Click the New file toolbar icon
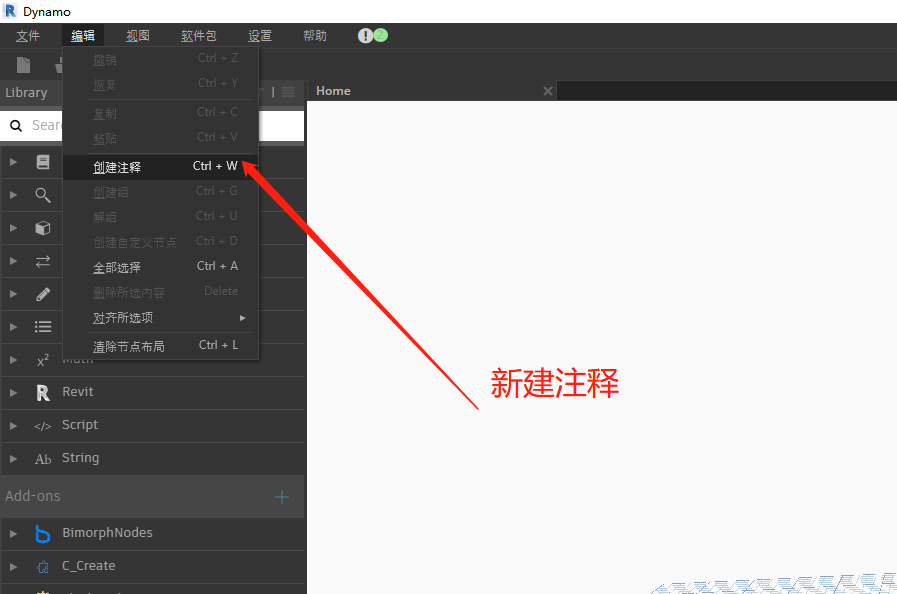 [x=23, y=65]
